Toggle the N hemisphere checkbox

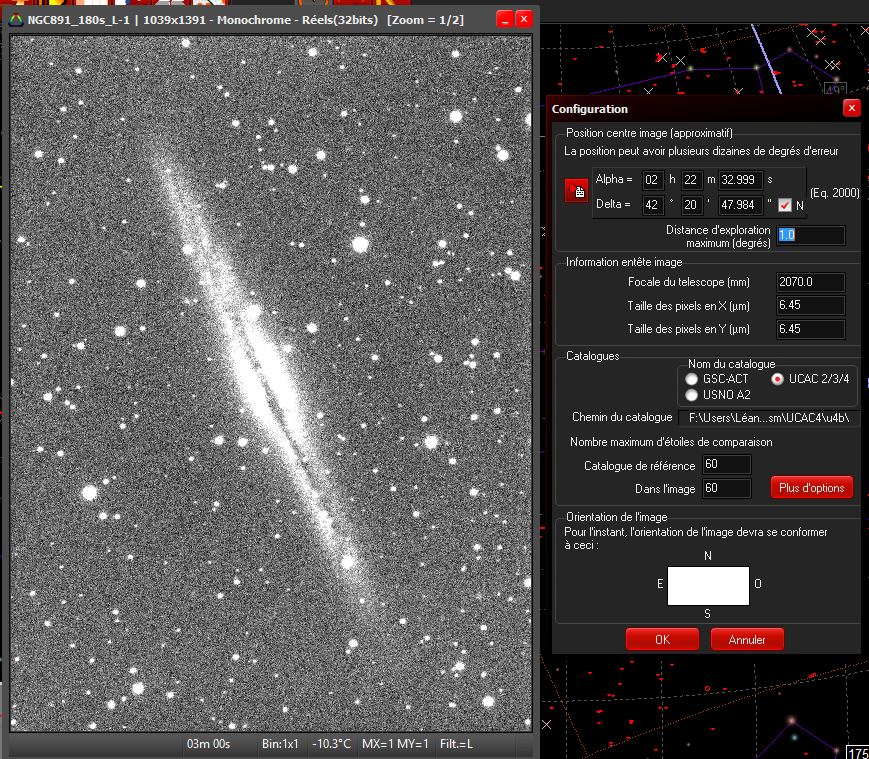pyautogui.click(x=785, y=205)
